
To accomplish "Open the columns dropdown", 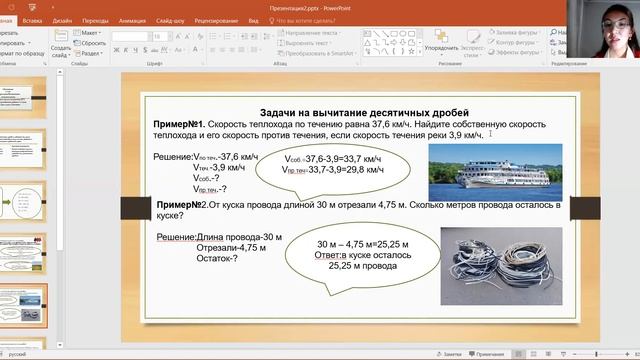I will pos(256,50).
